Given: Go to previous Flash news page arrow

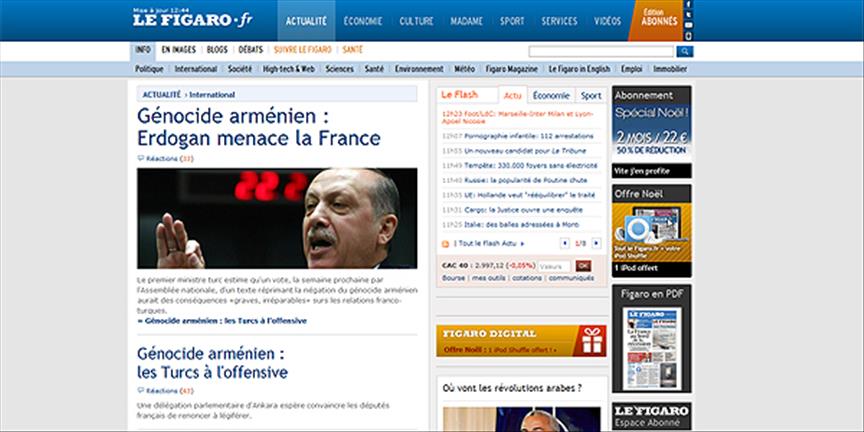Looking at the screenshot, I should [565, 243].
